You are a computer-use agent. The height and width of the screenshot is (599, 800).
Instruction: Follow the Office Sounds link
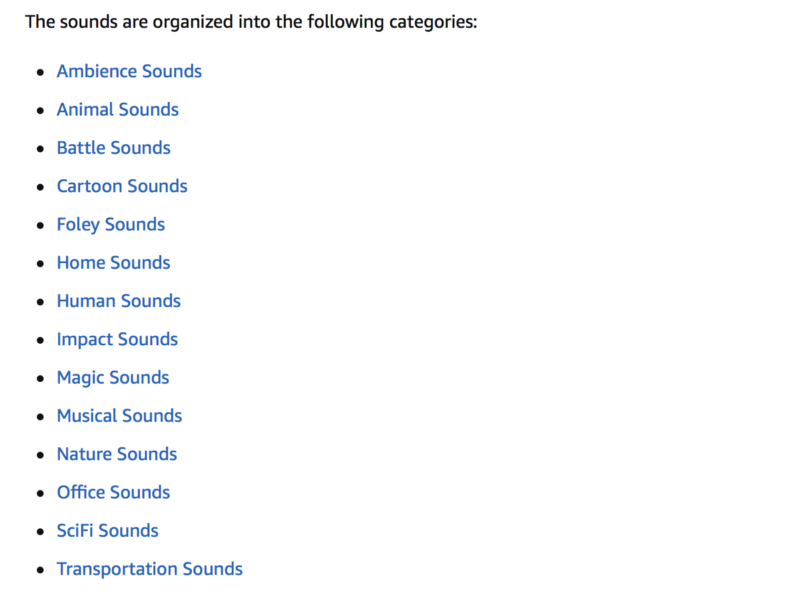point(113,492)
